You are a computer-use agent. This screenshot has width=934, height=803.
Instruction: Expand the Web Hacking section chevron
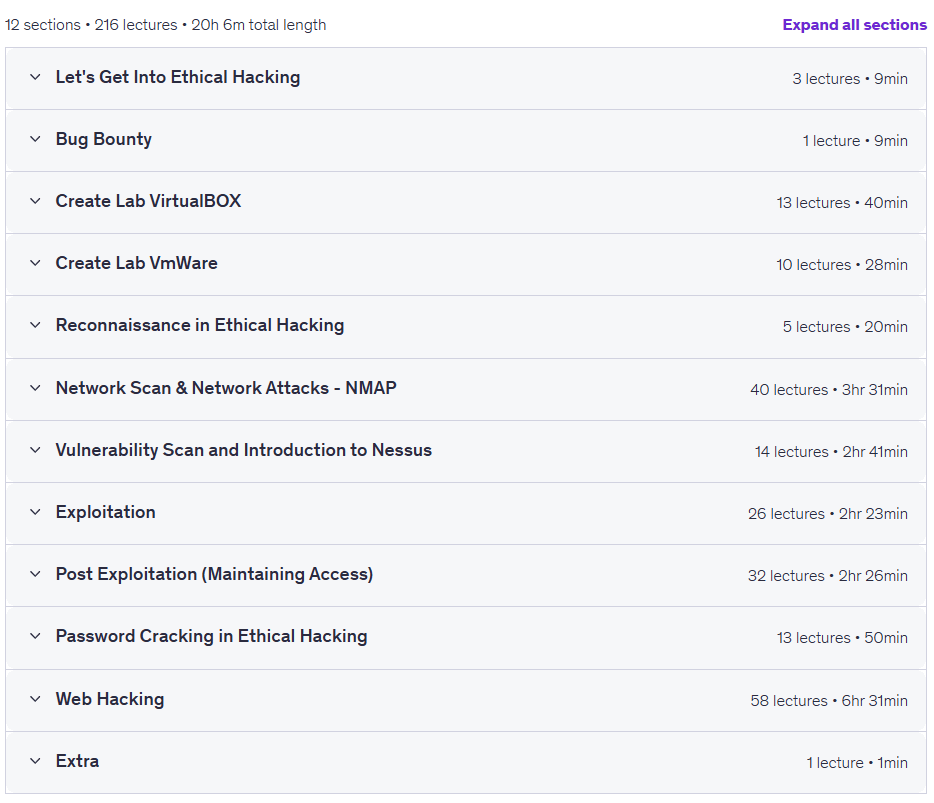click(36, 699)
